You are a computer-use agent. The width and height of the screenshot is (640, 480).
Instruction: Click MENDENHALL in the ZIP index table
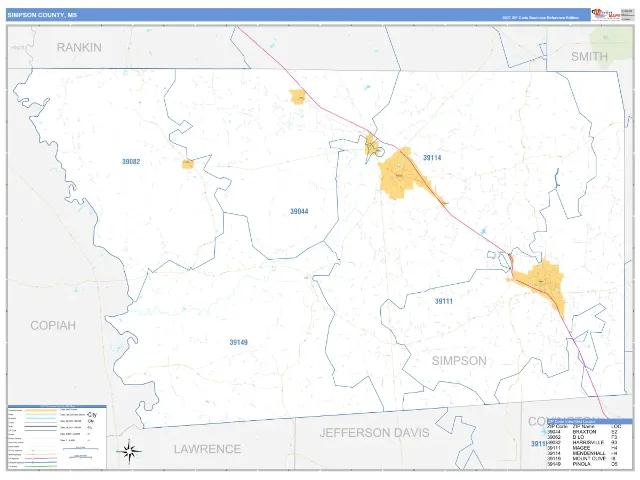coord(589,453)
